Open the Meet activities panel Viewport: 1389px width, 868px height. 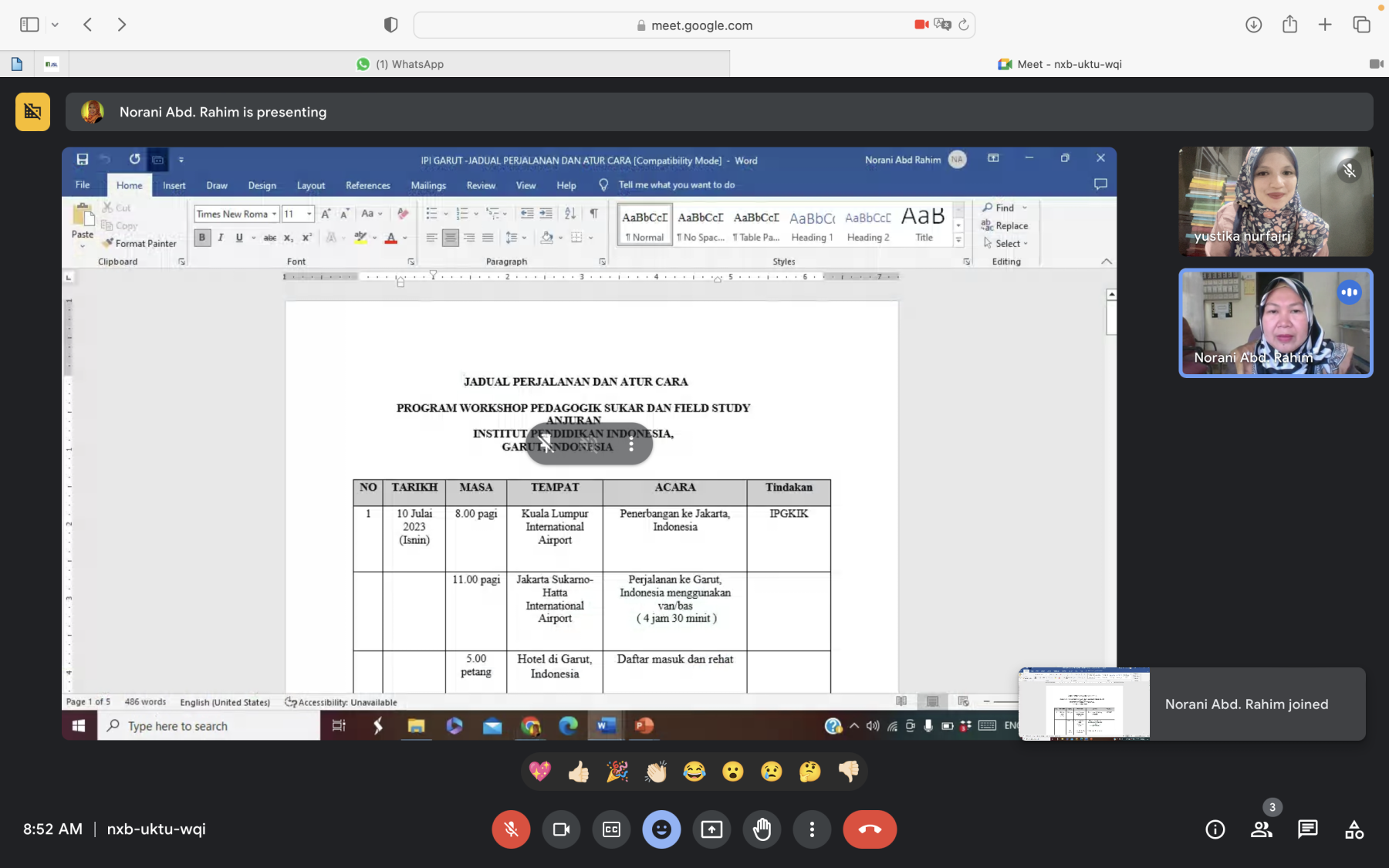[1354, 829]
